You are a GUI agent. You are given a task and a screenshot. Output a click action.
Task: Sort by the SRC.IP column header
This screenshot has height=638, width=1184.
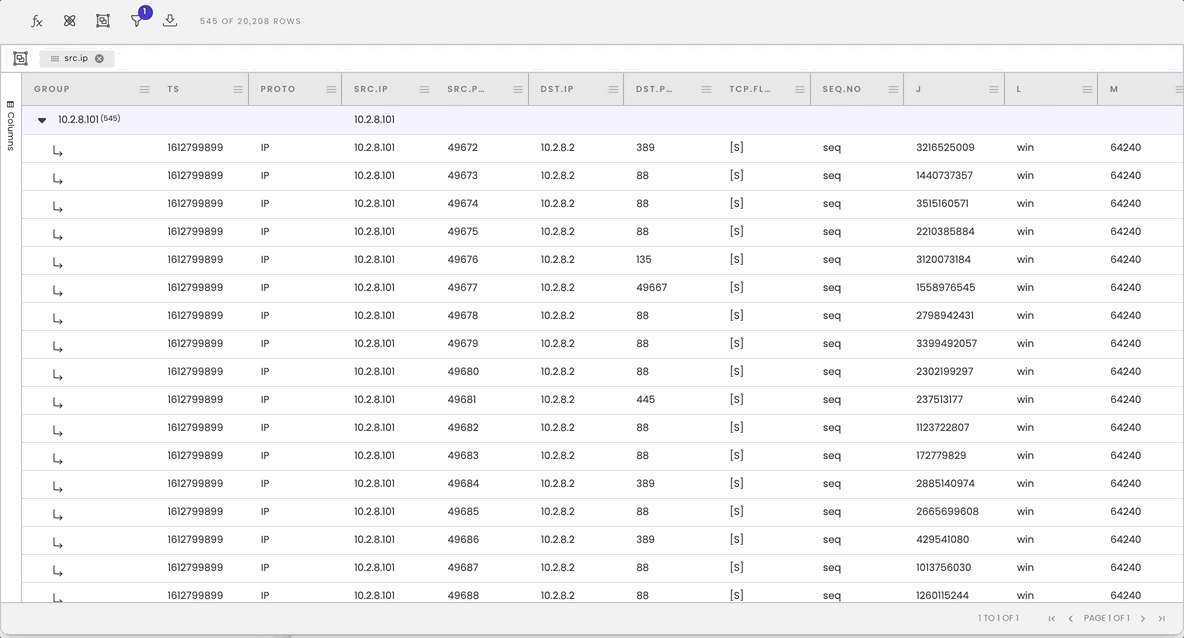pyautogui.click(x=371, y=89)
